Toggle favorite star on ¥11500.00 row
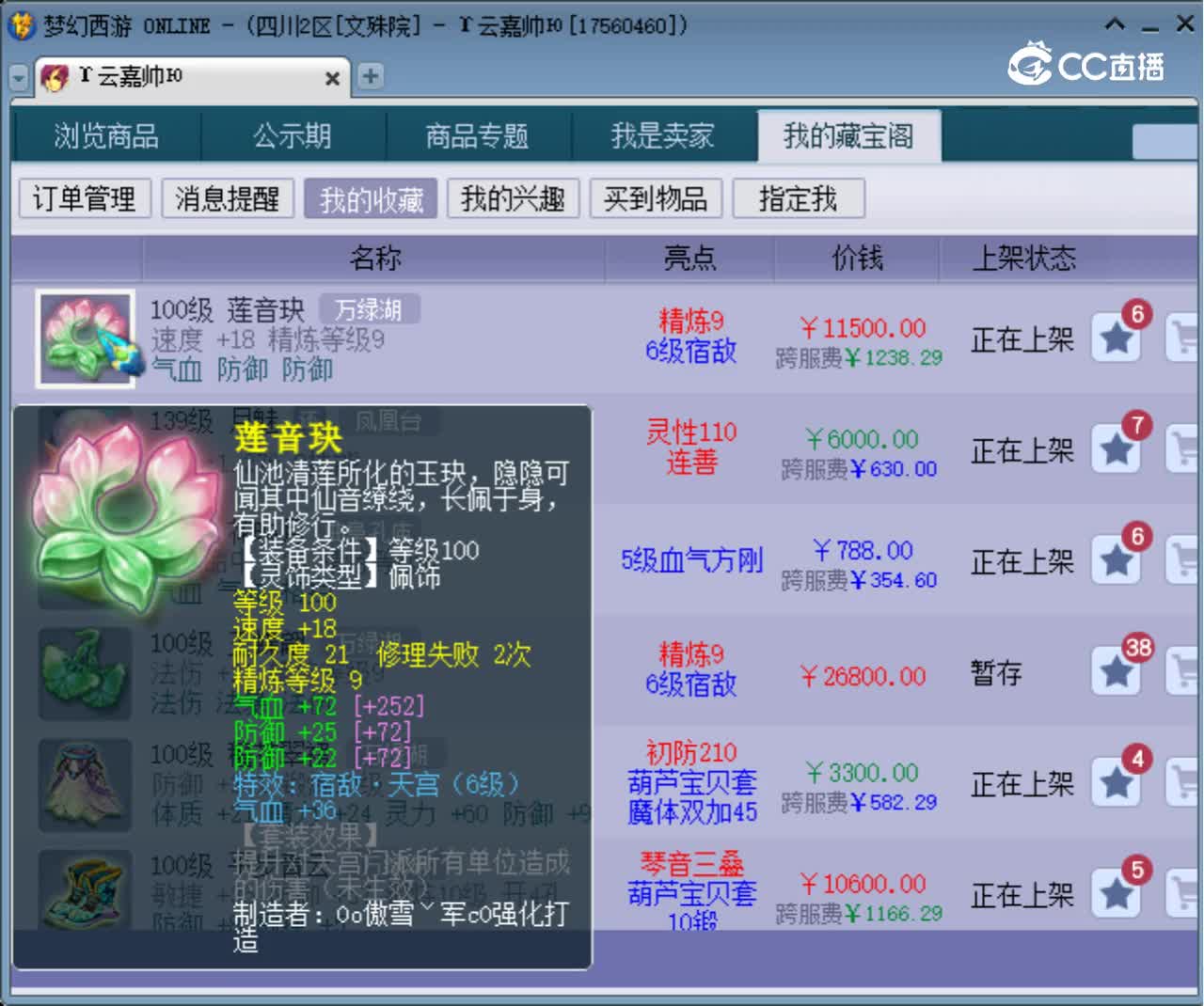Screen dimensions: 1204x1006 (1117, 338)
